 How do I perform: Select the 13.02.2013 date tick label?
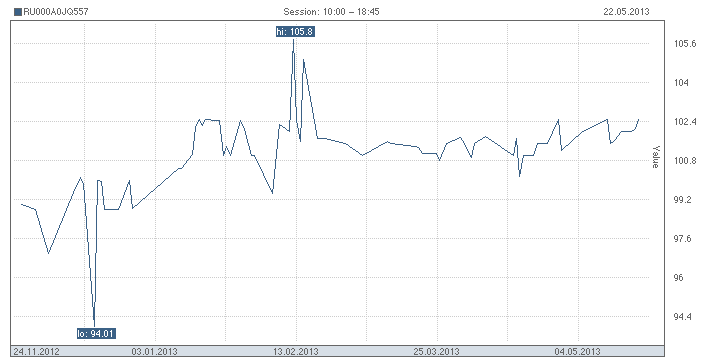click(296, 352)
